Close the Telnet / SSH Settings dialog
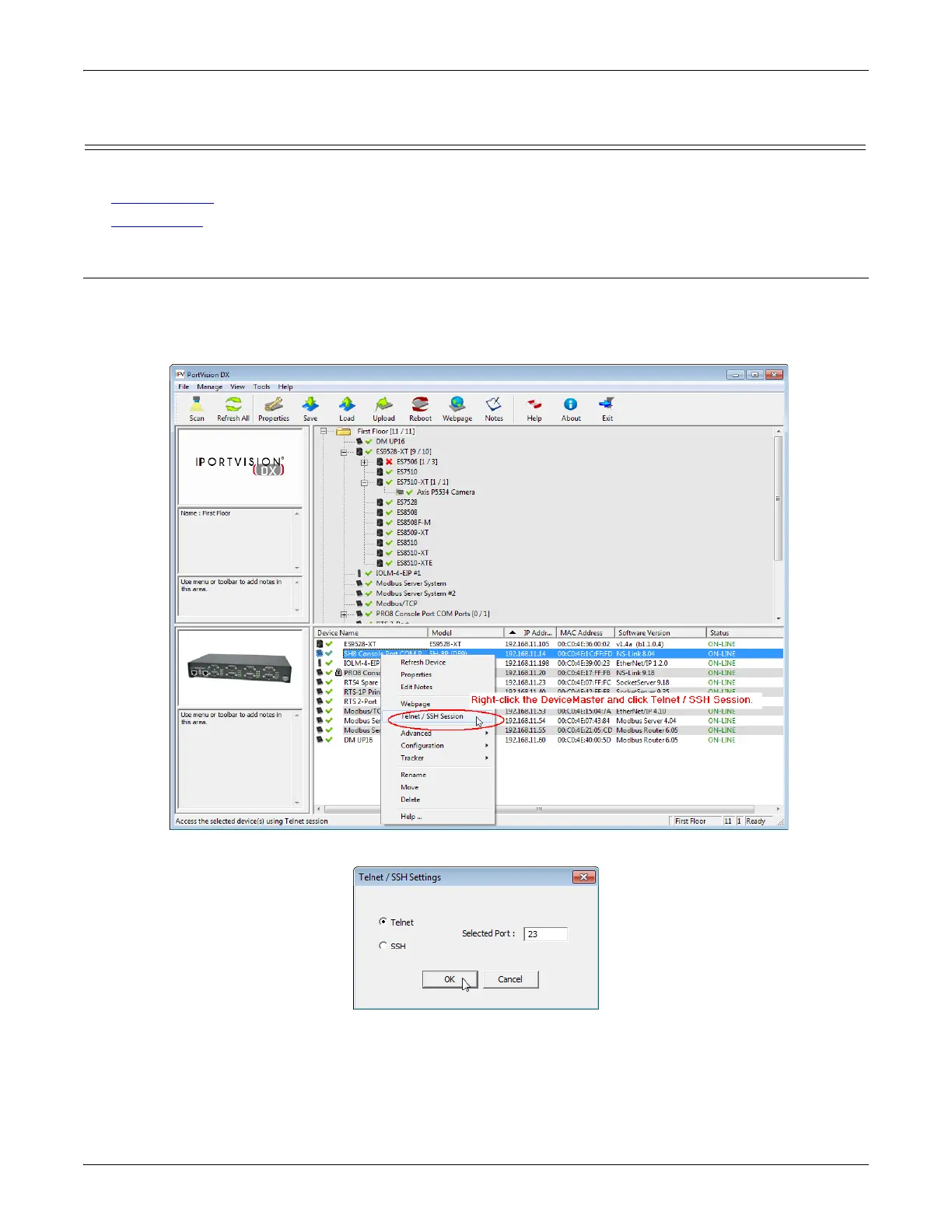This screenshot has width=952, height=1232. pyautogui.click(x=583, y=877)
